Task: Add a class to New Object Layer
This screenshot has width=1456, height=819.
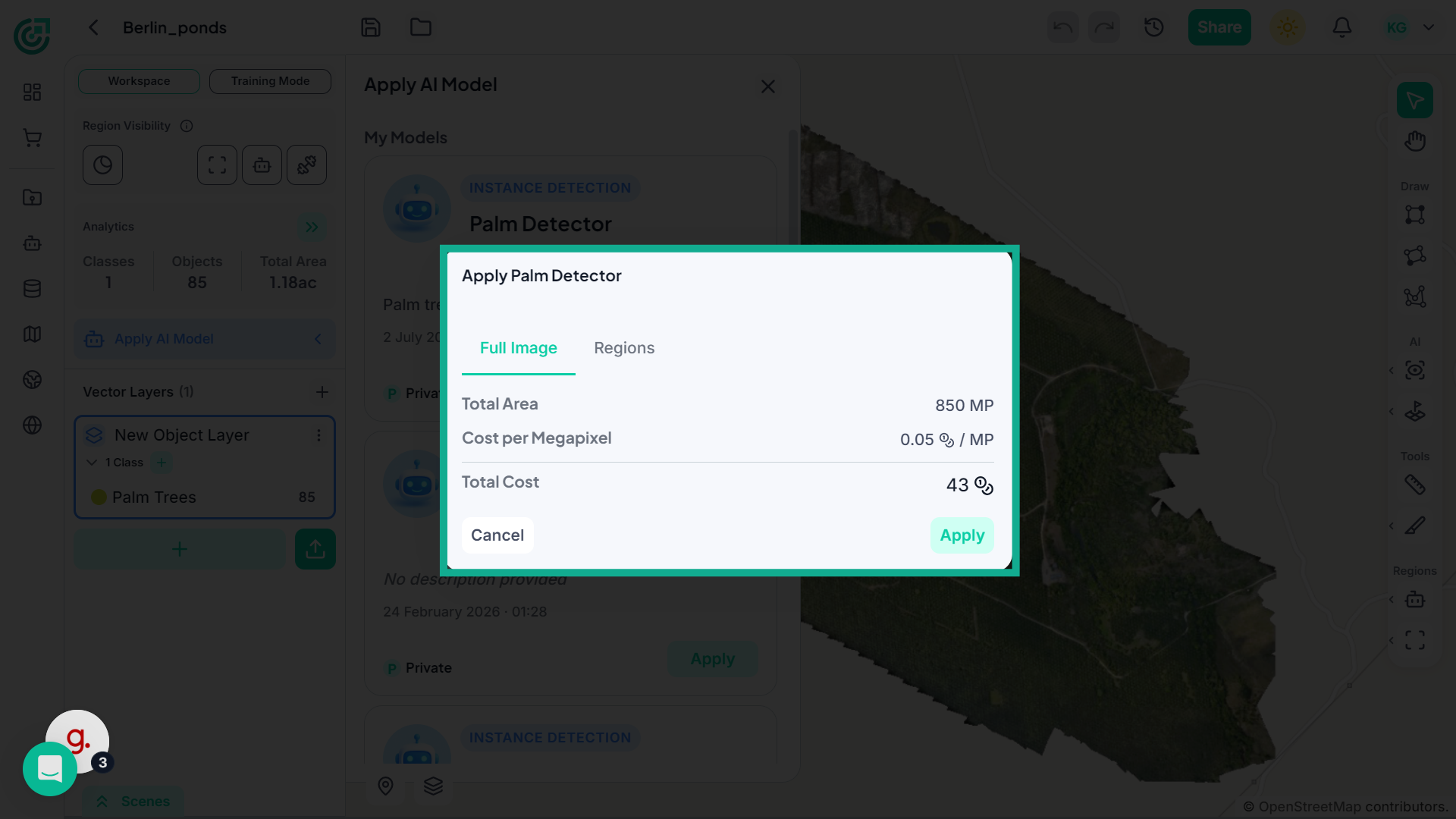Action: coord(161,463)
